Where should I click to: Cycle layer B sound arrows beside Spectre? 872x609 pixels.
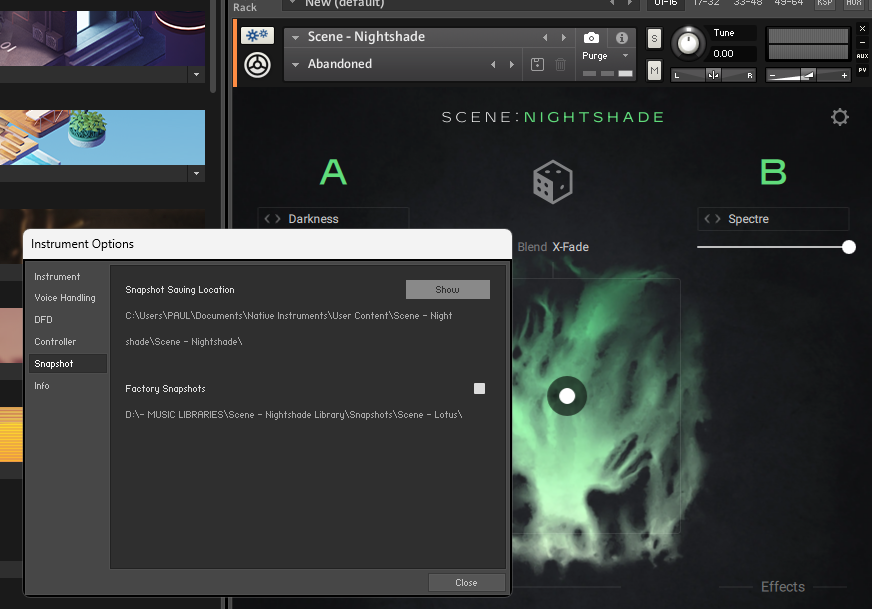[x=712, y=219]
